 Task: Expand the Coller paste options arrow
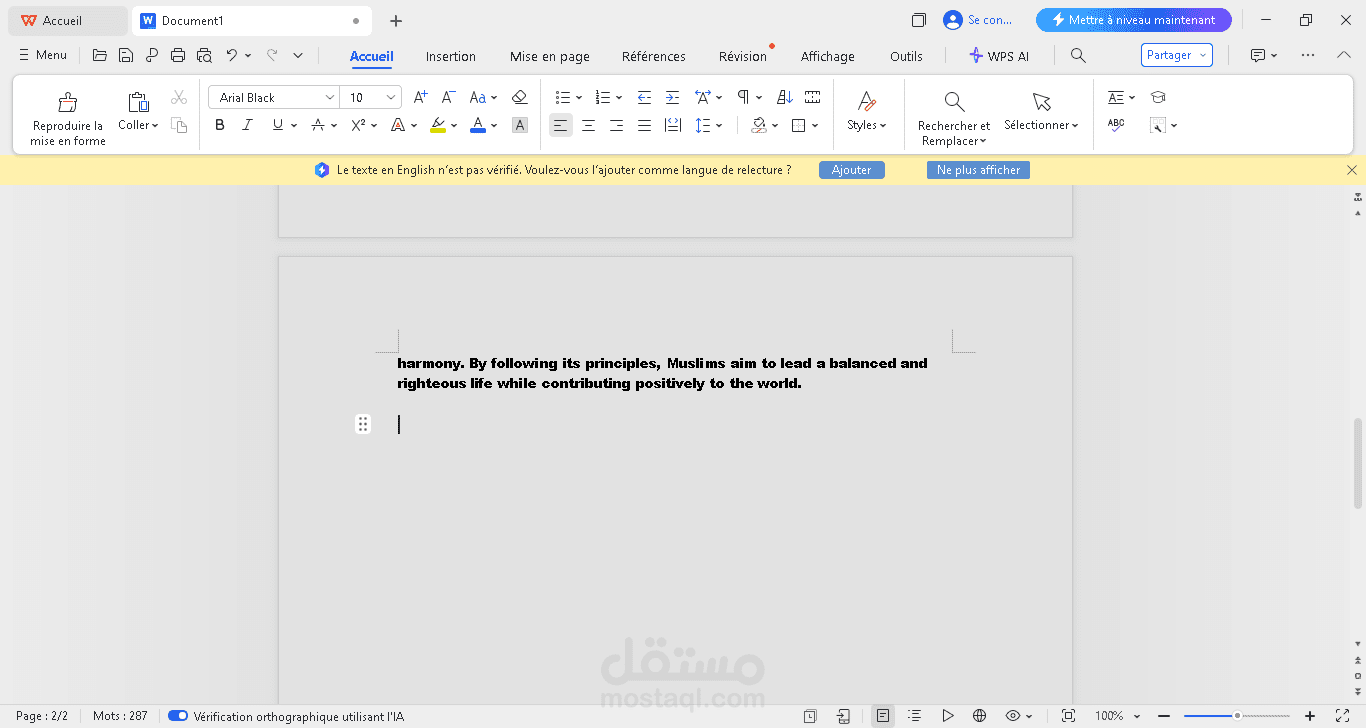click(155, 126)
